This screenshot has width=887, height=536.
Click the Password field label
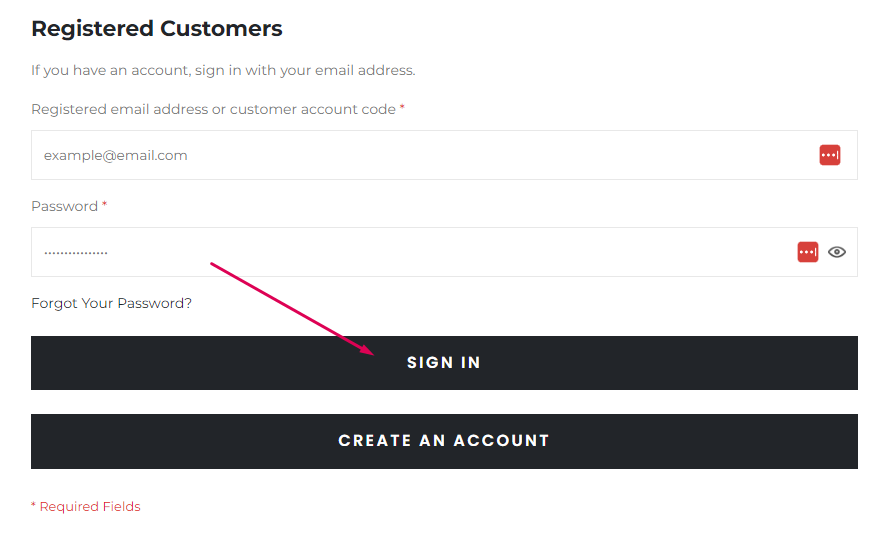click(x=64, y=206)
